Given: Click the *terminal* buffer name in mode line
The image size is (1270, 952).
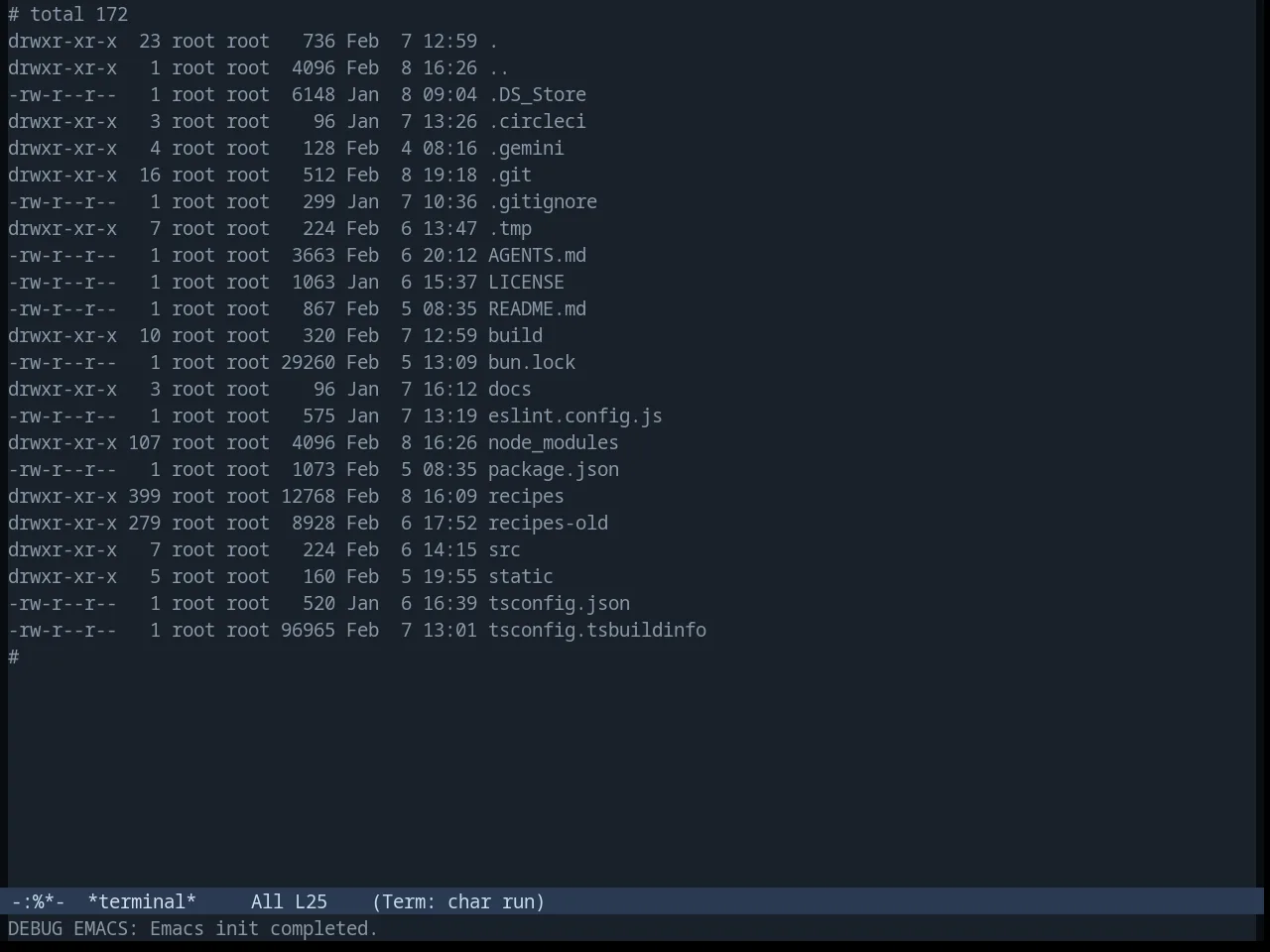Looking at the screenshot, I should (142, 901).
